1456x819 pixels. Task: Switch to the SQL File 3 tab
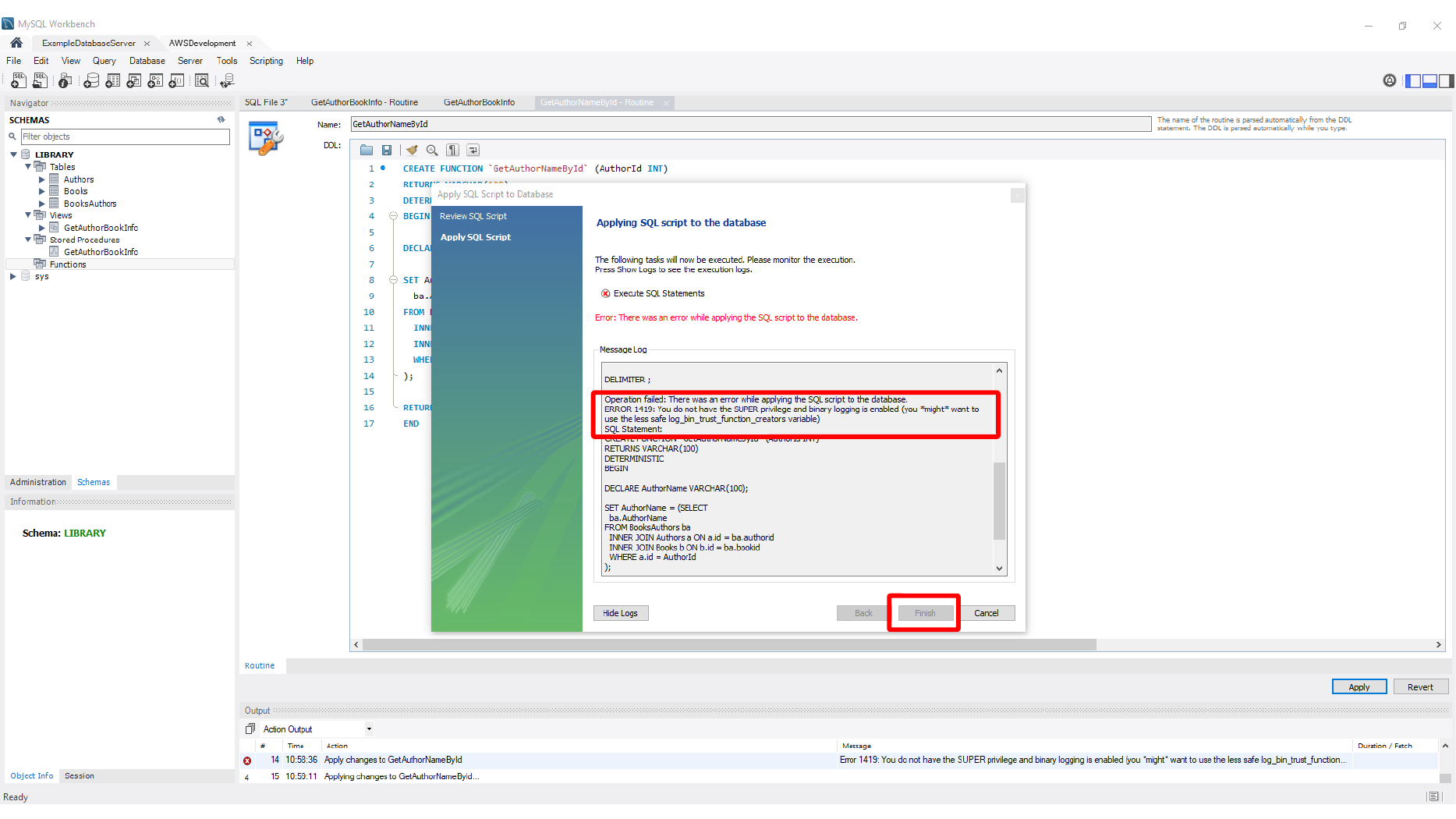coord(266,102)
